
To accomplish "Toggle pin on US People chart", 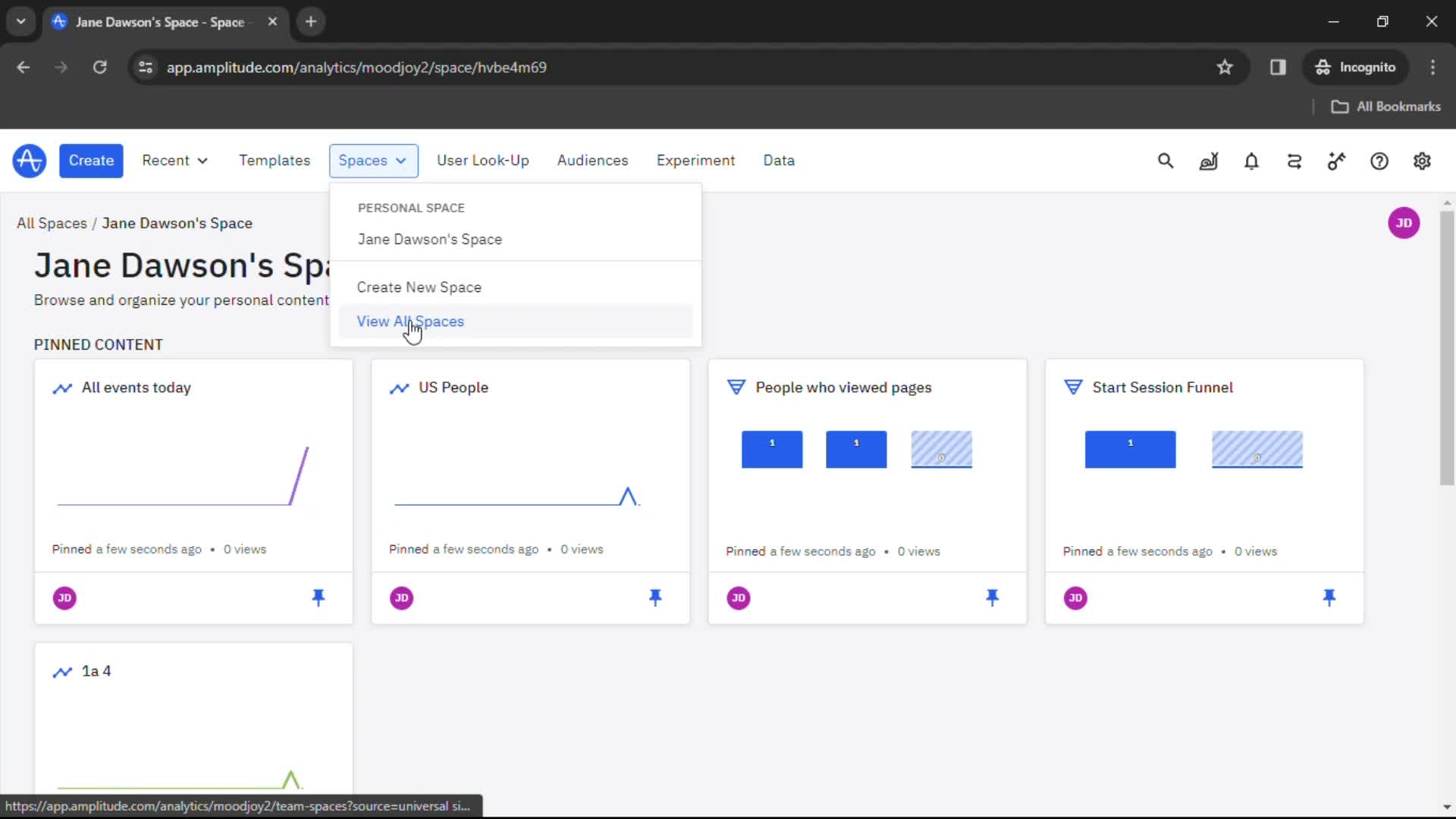I will point(656,597).
